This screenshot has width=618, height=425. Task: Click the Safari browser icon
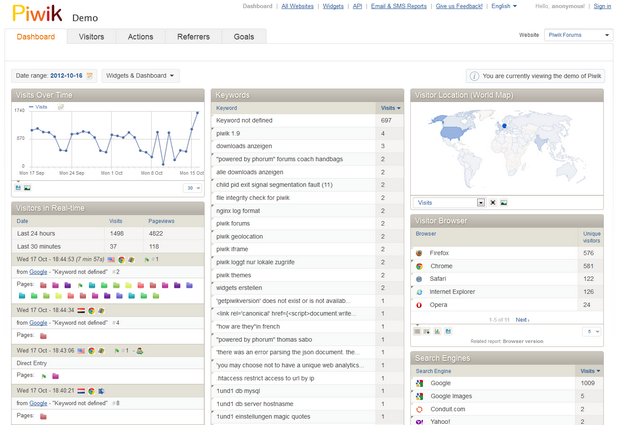pos(419,279)
